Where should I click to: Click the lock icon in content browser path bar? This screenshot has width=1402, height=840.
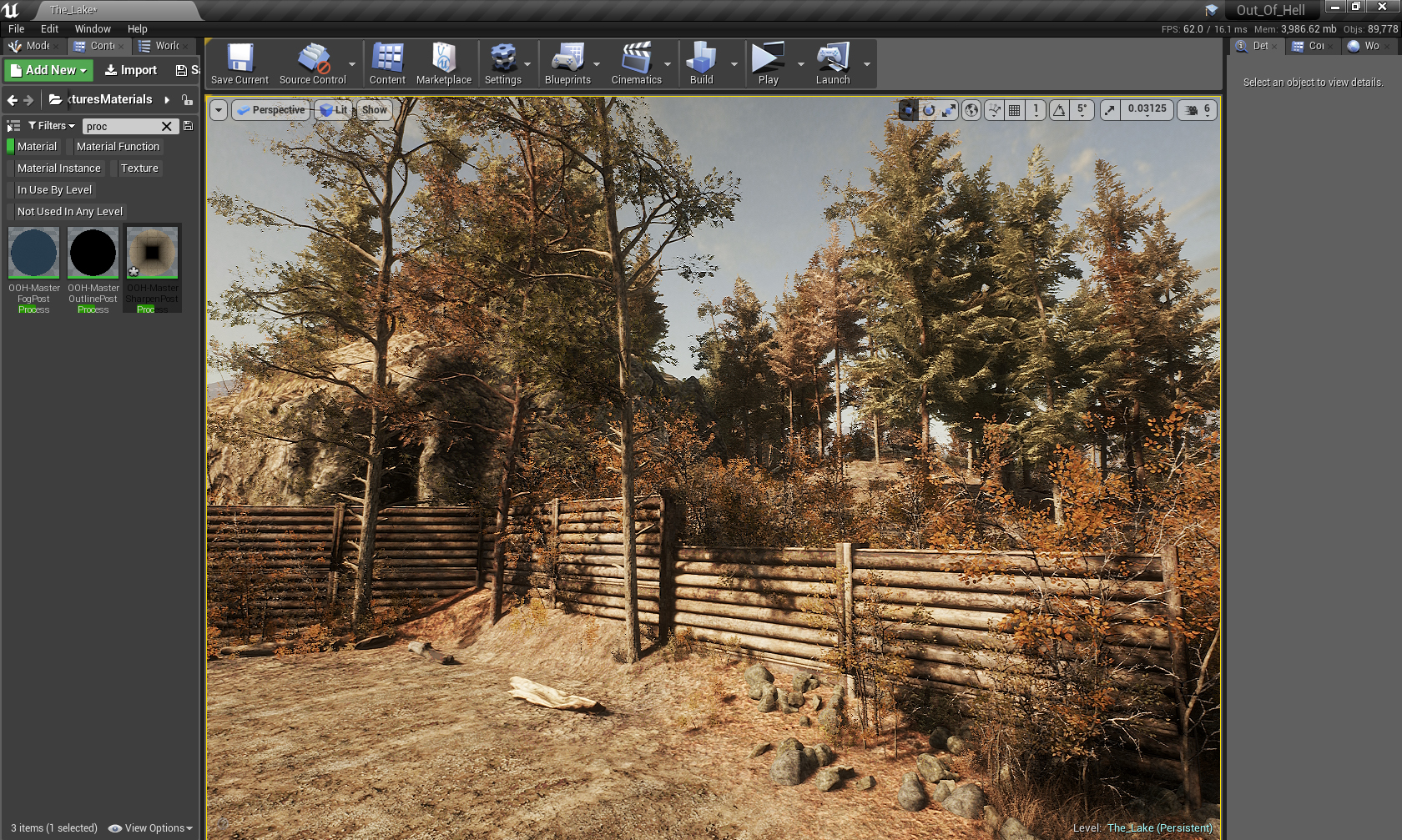tap(187, 100)
